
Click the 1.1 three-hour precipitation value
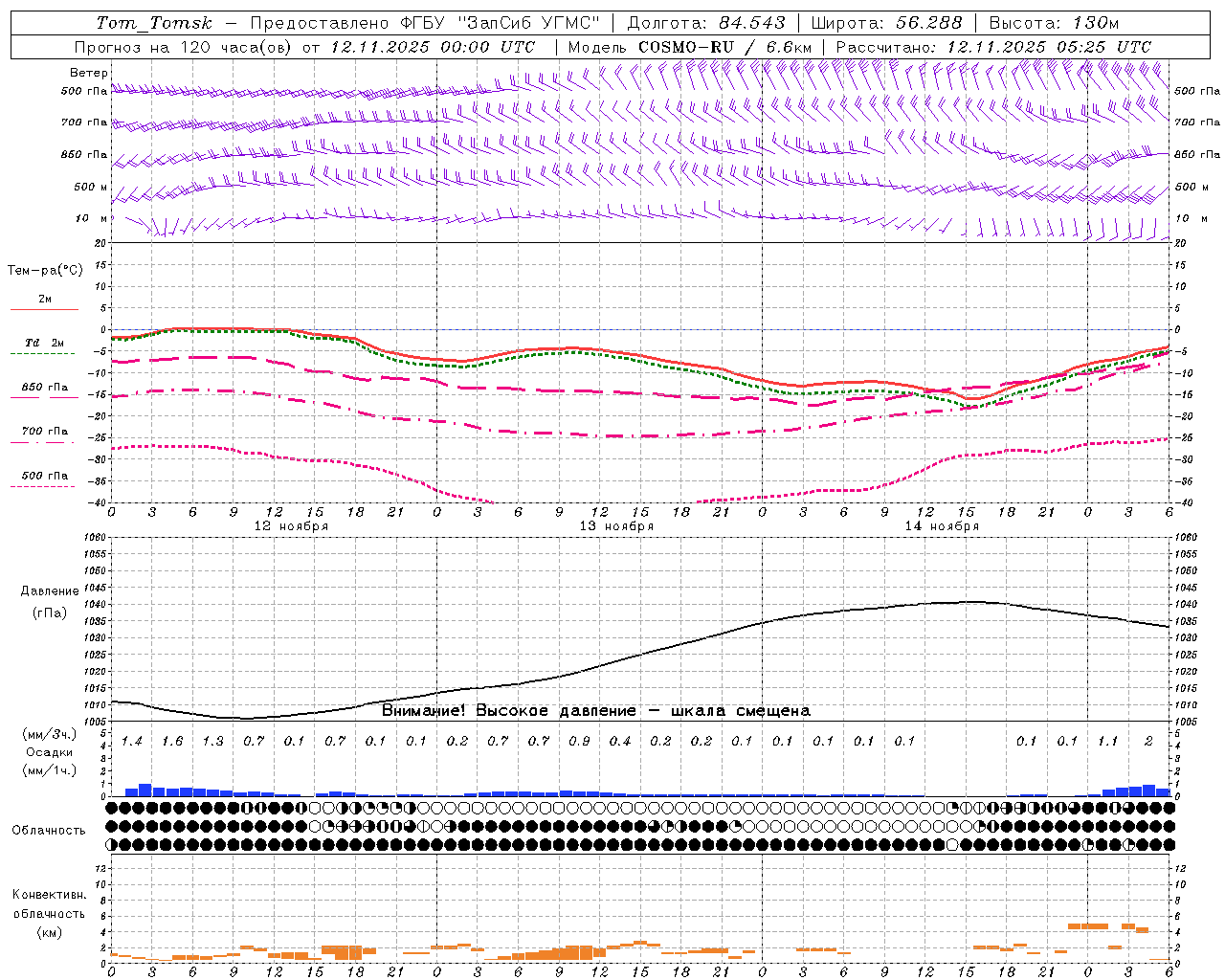[x=1107, y=741]
